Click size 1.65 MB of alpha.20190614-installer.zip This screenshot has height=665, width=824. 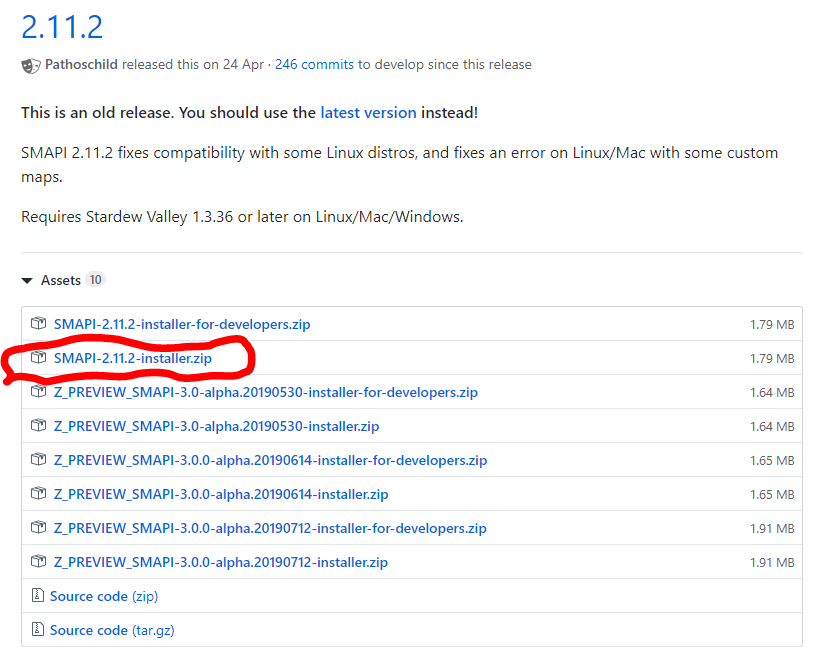(772, 495)
